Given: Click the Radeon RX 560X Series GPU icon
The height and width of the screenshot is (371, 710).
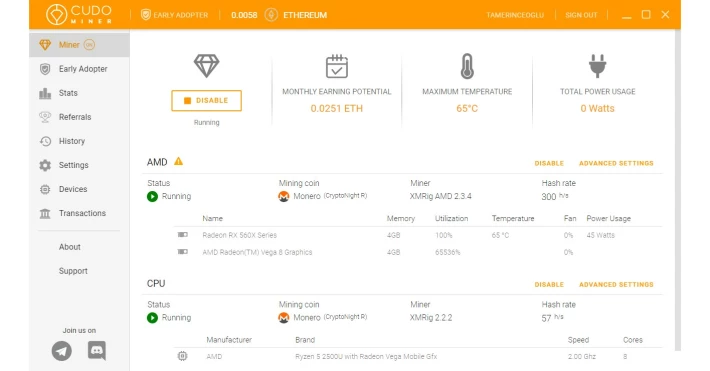Looking at the screenshot, I should click(x=182, y=235).
